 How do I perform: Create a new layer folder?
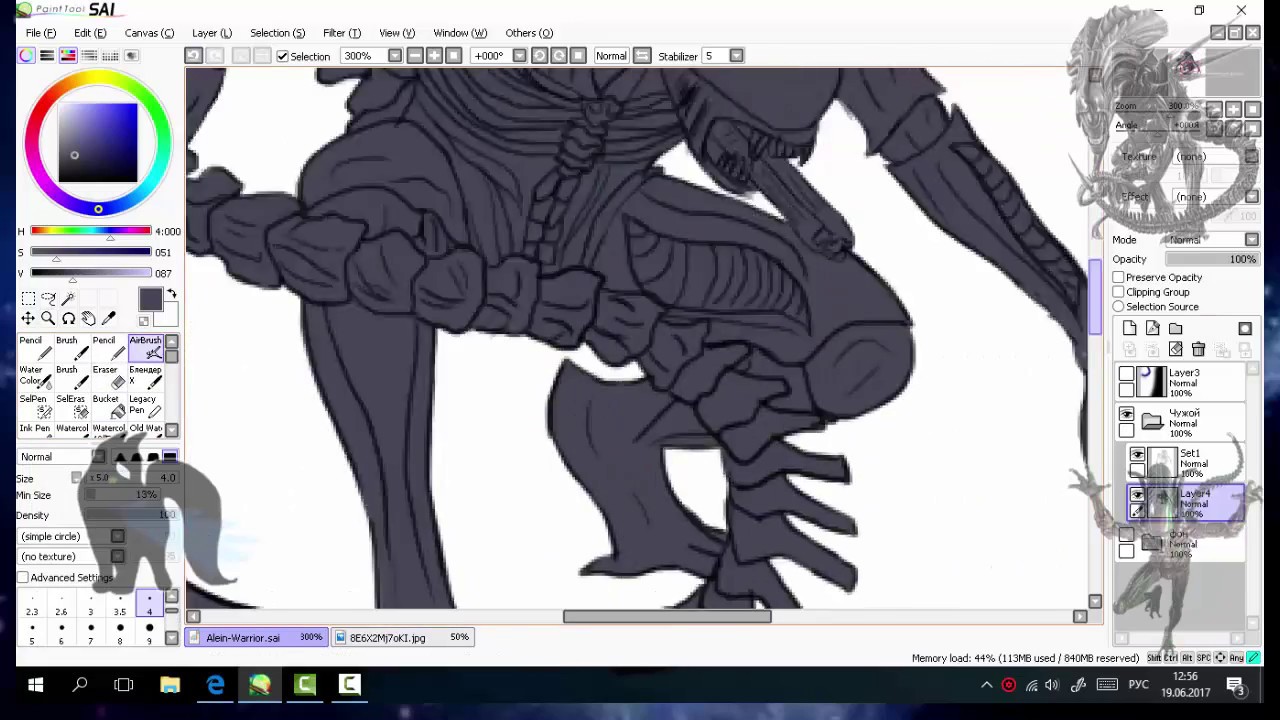click(1176, 329)
